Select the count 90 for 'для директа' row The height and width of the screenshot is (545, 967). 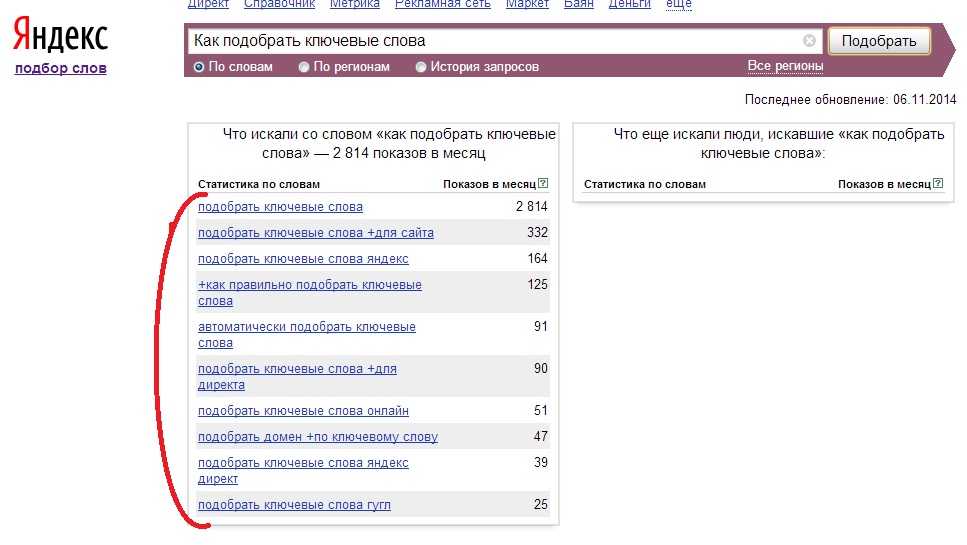[541, 368]
